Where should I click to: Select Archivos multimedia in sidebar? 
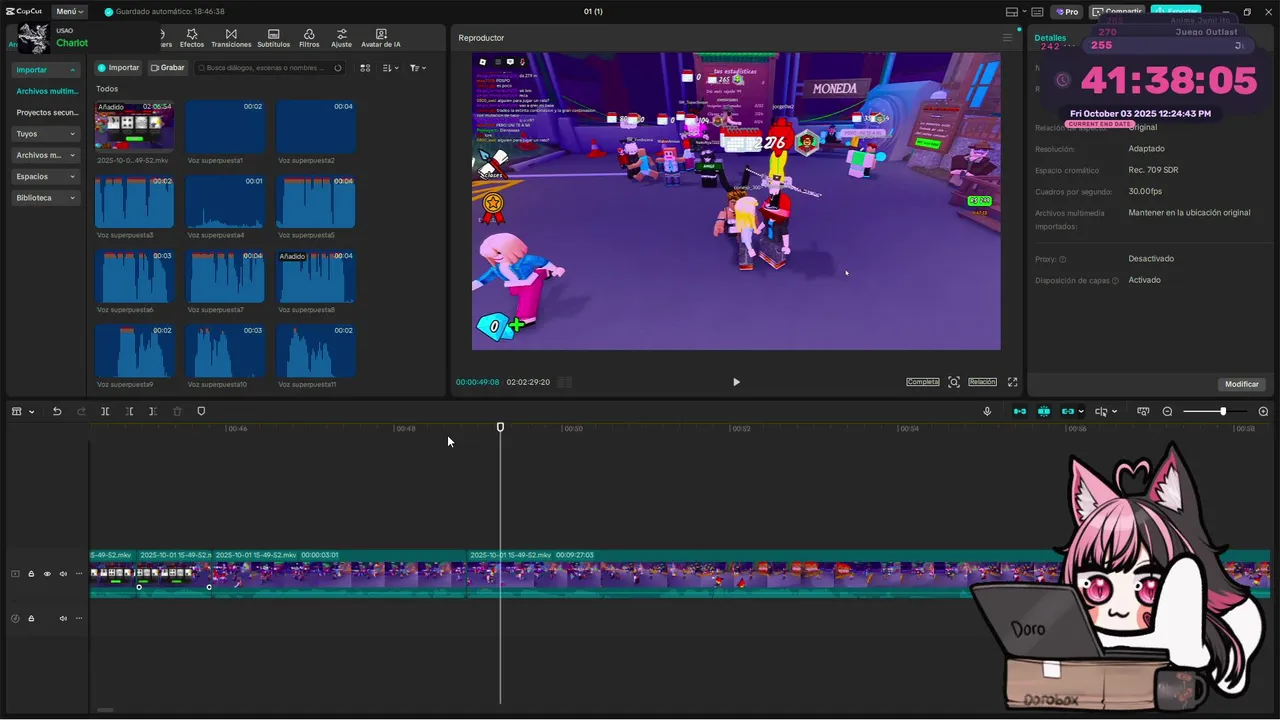pos(47,91)
